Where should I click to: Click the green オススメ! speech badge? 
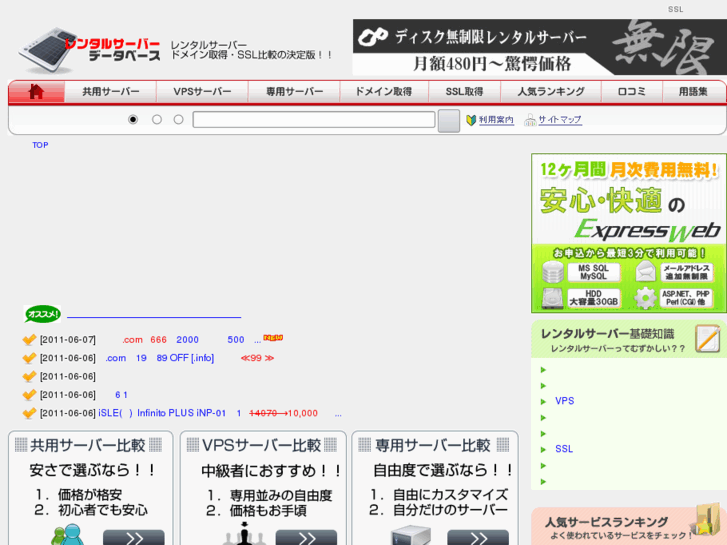pos(42,314)
